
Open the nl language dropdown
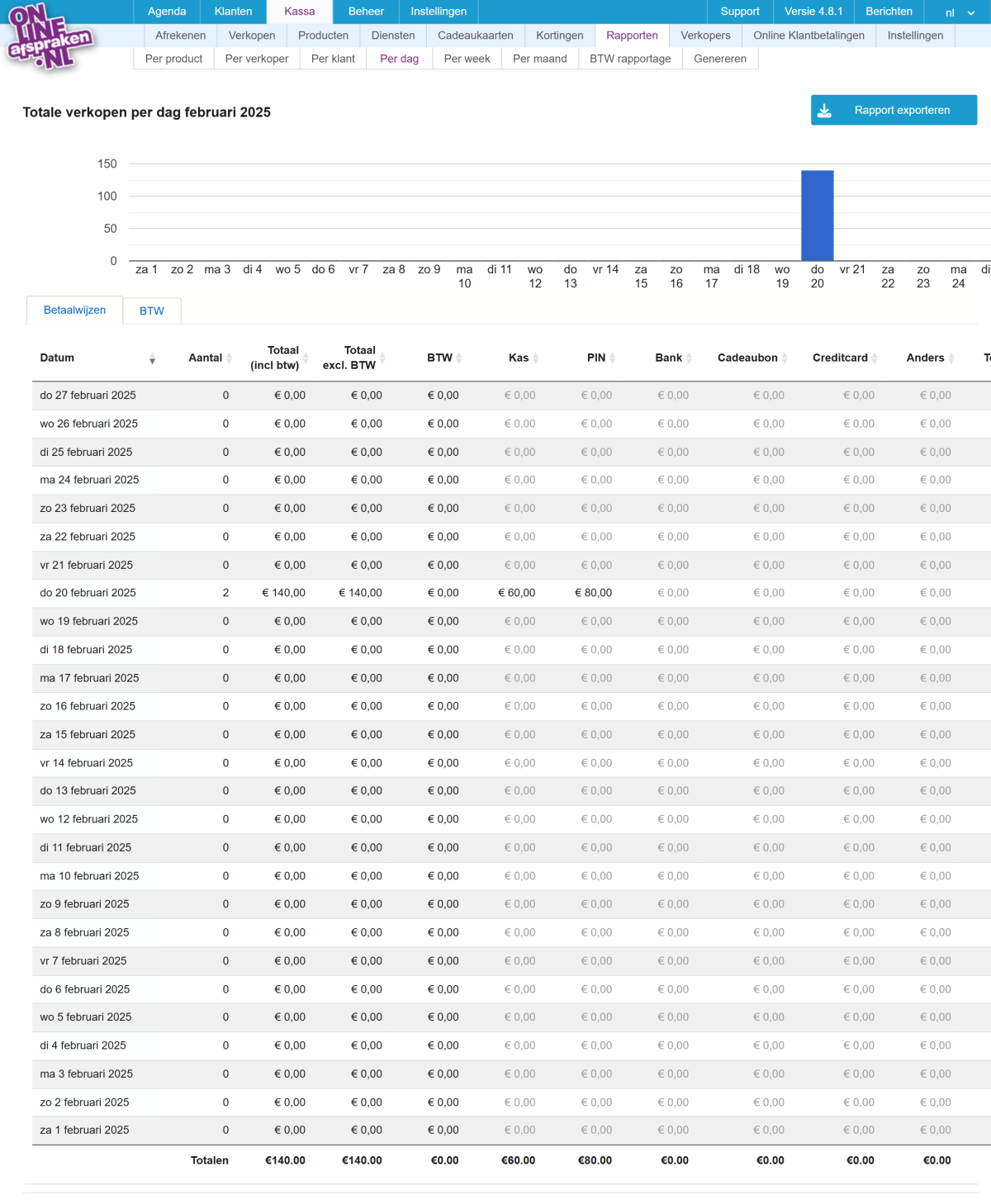[960, 12]
